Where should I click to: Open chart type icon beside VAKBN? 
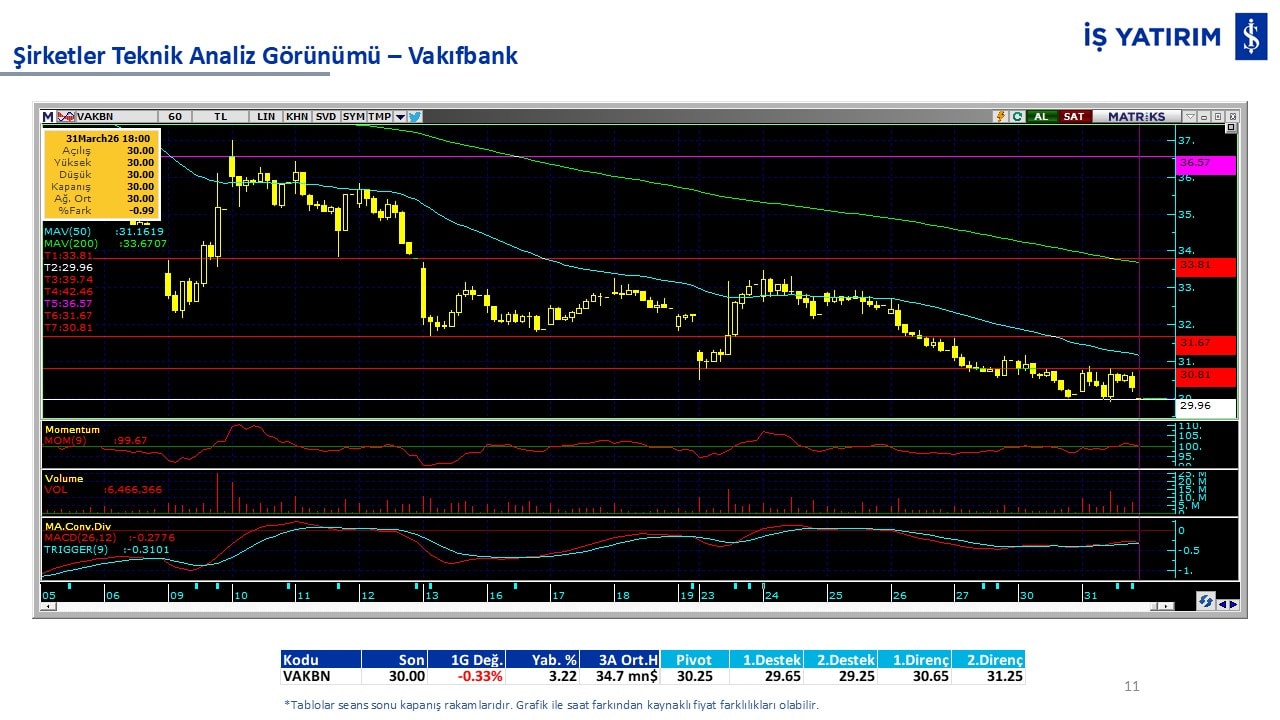pos(67,116)
